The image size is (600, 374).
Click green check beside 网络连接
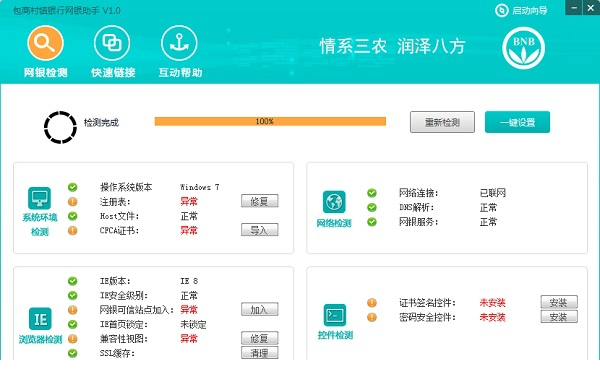[372, 193]
